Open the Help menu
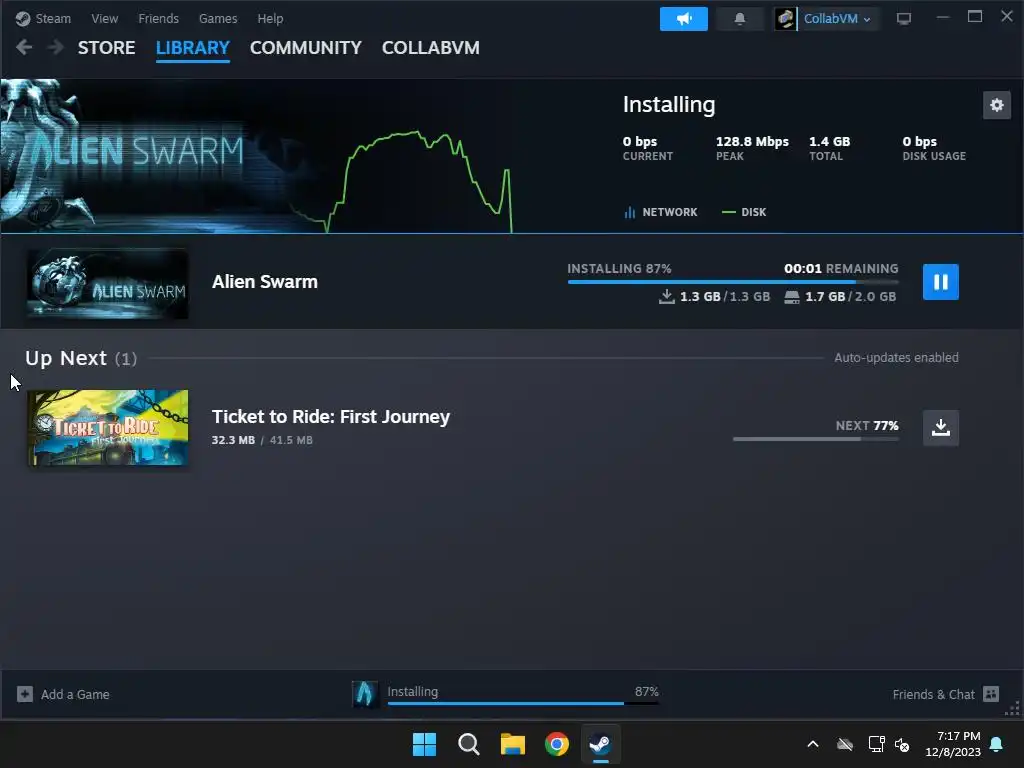Screen dimensions: 1024x768 coord(270,18)
